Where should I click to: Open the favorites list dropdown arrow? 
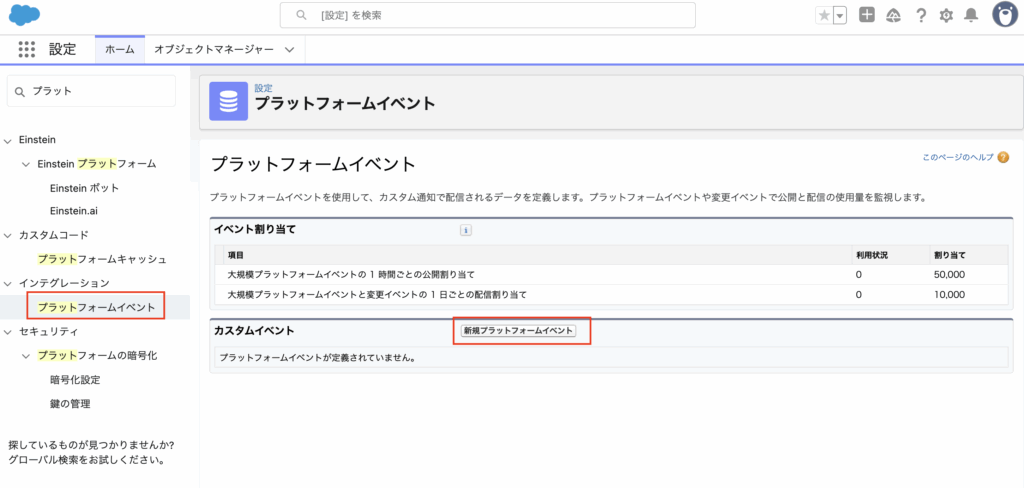(840, 15)
